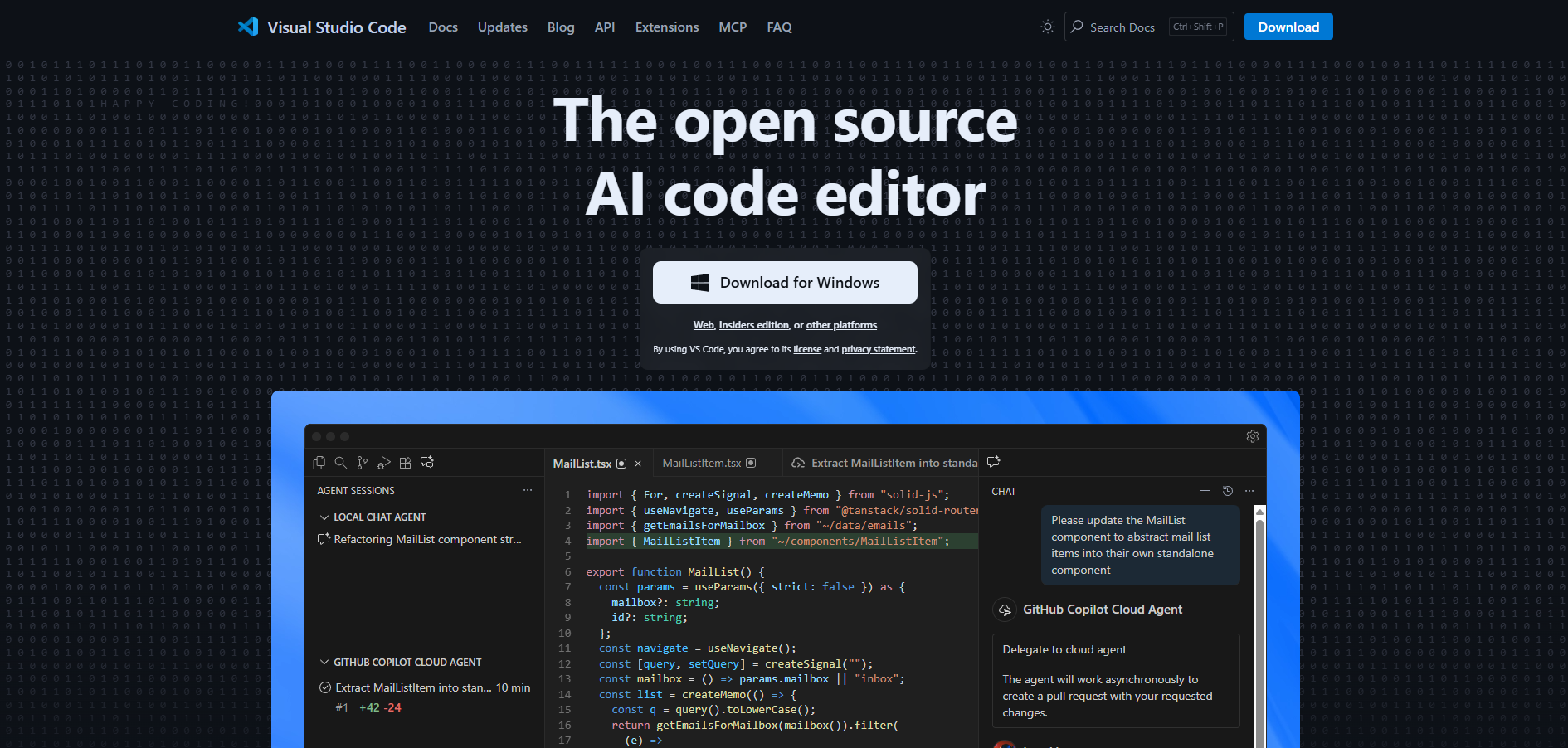The height and width of the screenshot is (748, 1568).
Task: Open the Explorer files icon in editor mockup
Action: [319, 463]
